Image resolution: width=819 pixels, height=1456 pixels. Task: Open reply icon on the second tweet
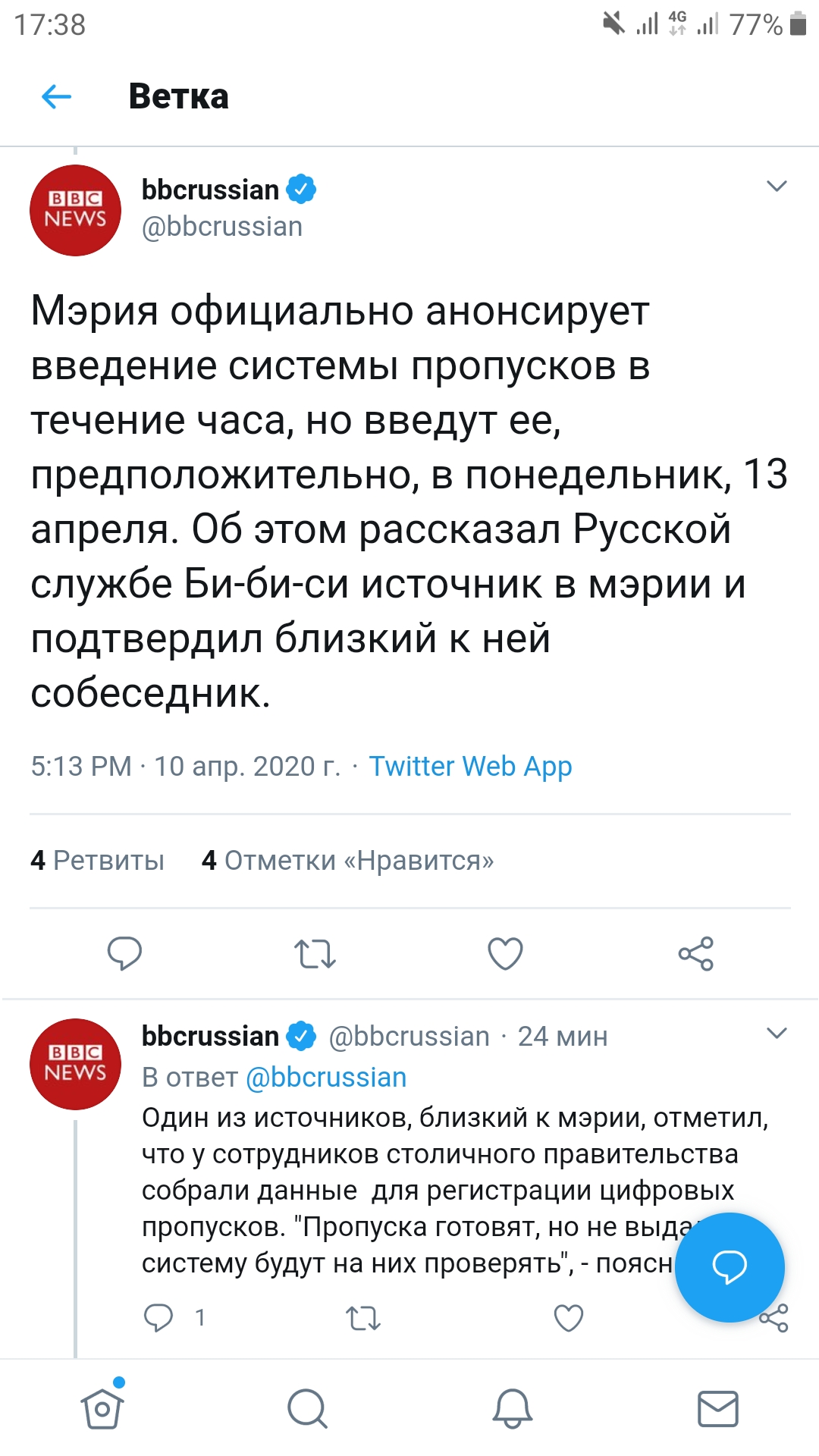click(x=158, y=1318)
